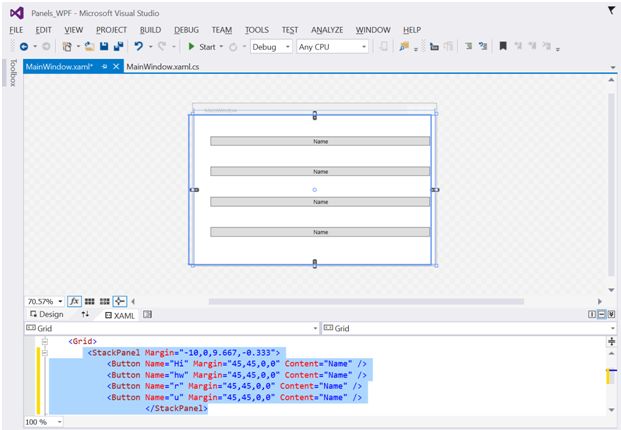
Task: Open the BUILD menu
Action: coord(150,30)
